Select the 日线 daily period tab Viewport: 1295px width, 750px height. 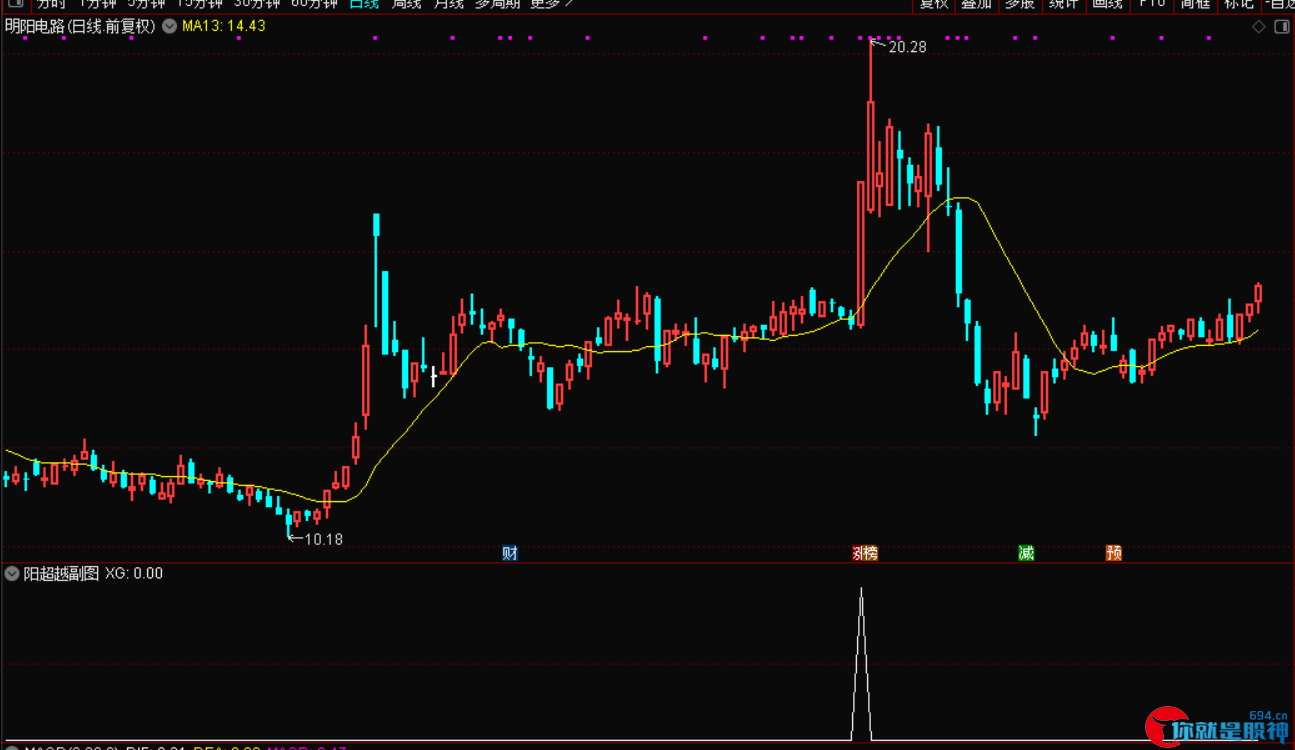coord(364,4)
